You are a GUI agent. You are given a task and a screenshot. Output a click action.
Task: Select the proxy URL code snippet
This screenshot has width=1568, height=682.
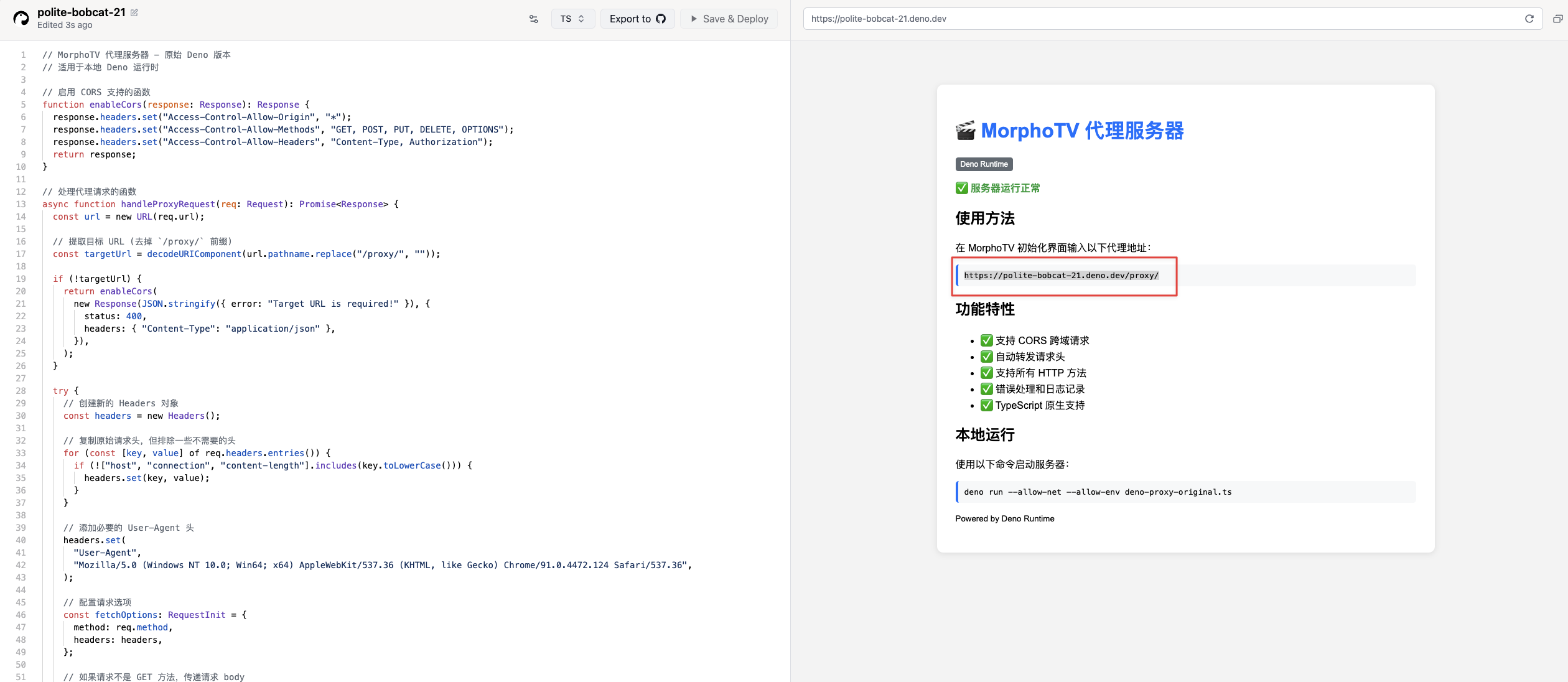(x=1061, y=276)
